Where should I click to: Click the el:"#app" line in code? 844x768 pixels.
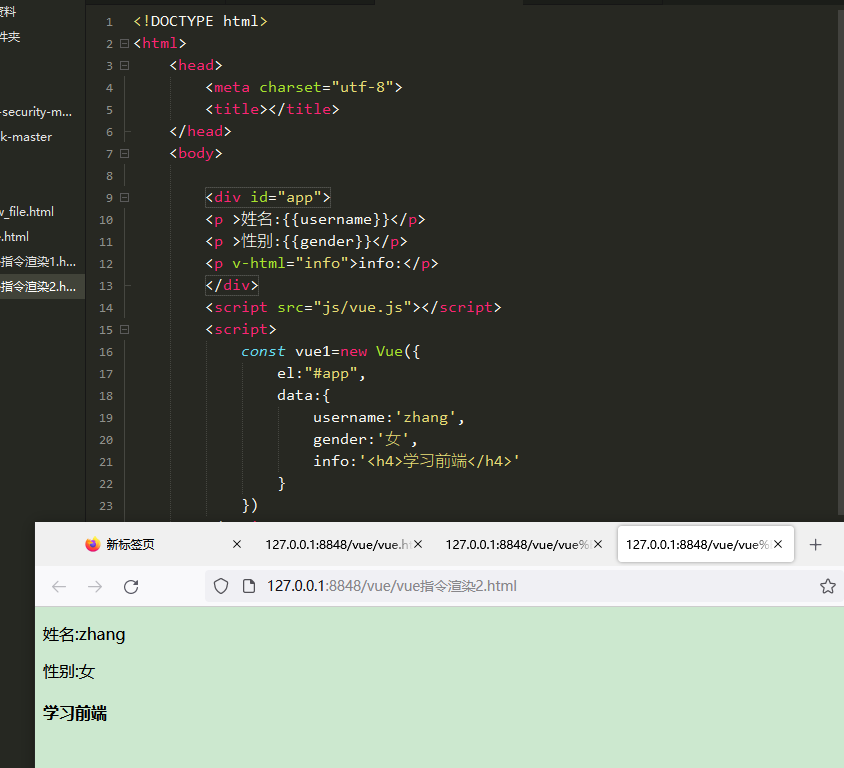pyautogui.click(x=321, y=374)
